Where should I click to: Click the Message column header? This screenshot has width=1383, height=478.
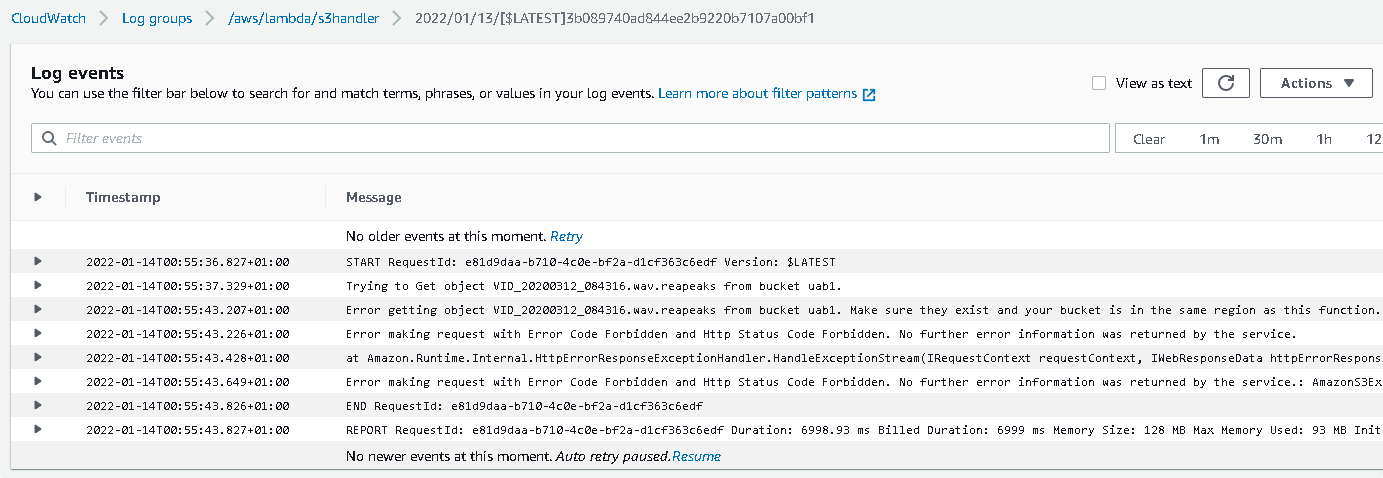point(374,197)
